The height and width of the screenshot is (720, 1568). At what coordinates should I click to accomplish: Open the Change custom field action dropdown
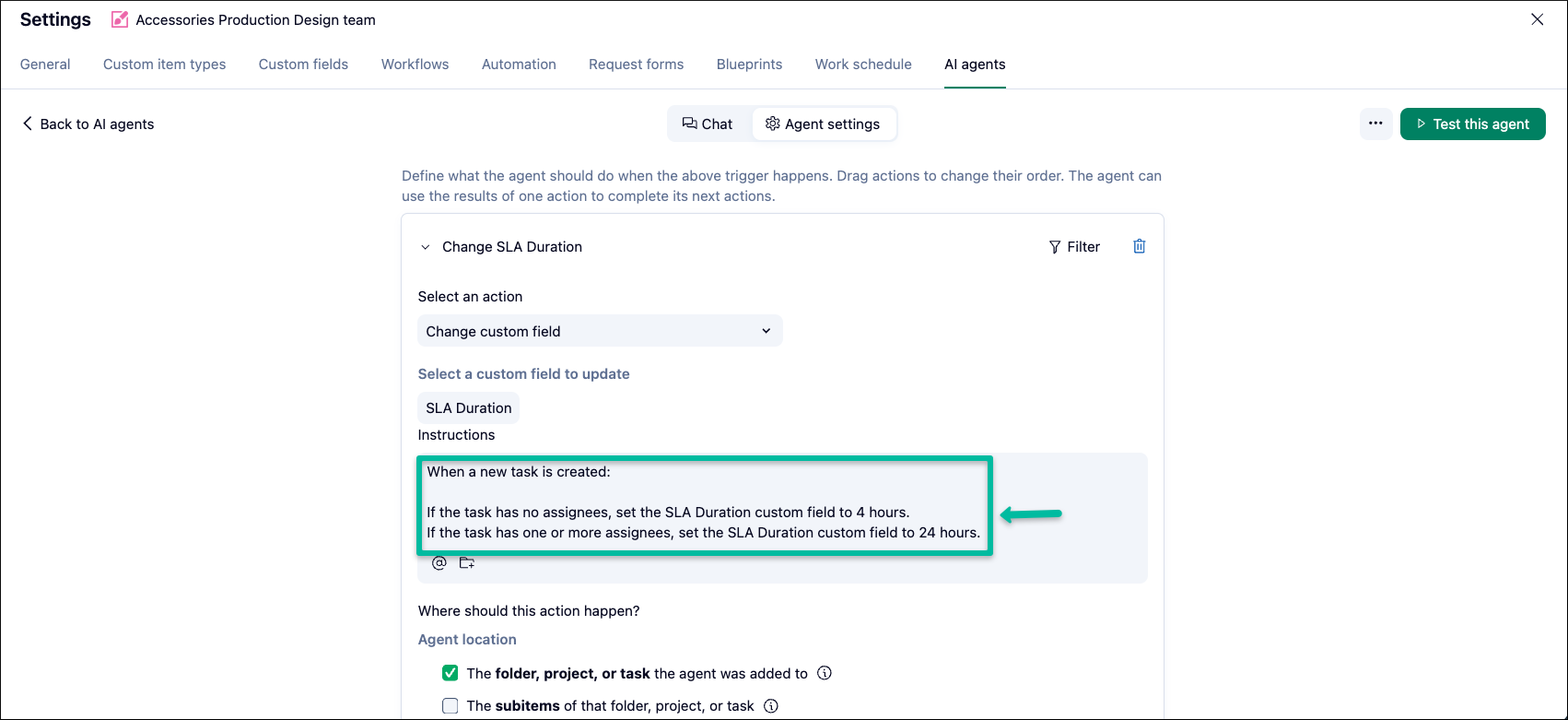[600, 331]
